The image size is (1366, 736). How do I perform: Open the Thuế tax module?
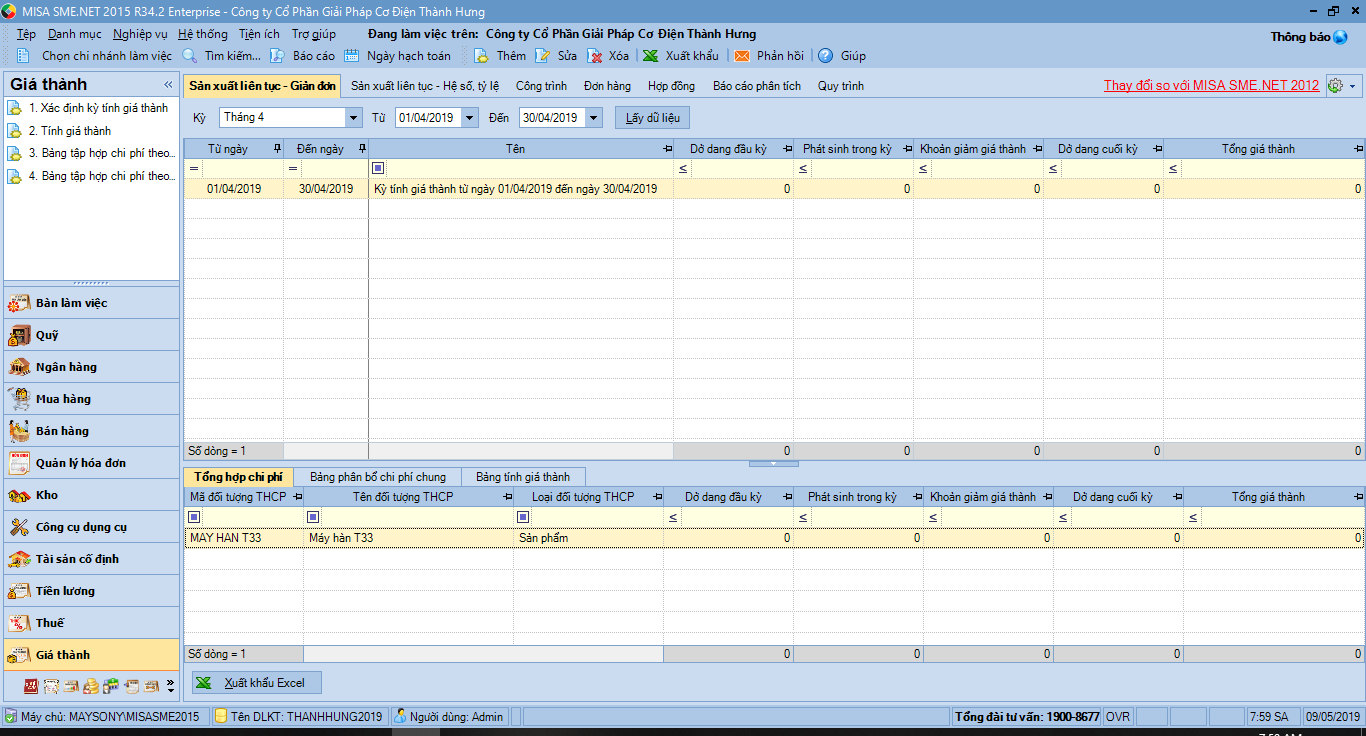pyautogui.click(x=91, y=623)
